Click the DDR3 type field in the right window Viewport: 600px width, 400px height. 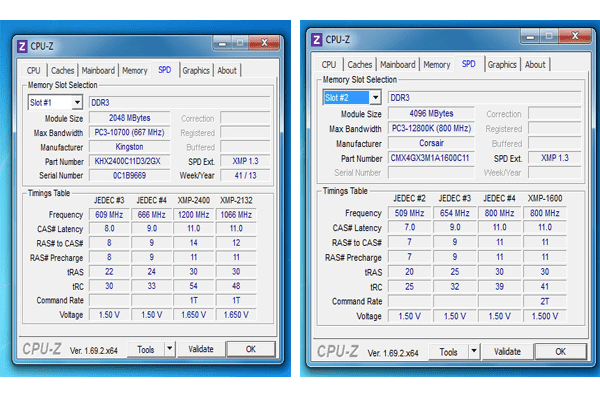coord(484,98)
